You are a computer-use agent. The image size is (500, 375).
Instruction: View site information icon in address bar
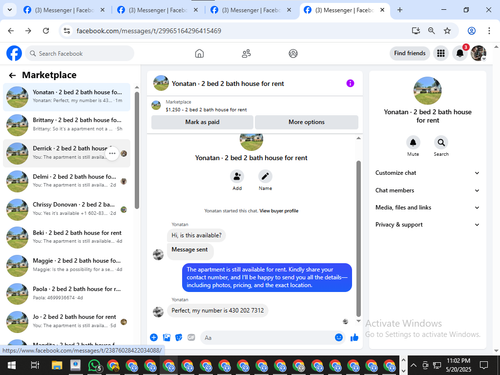coord(67,31)
